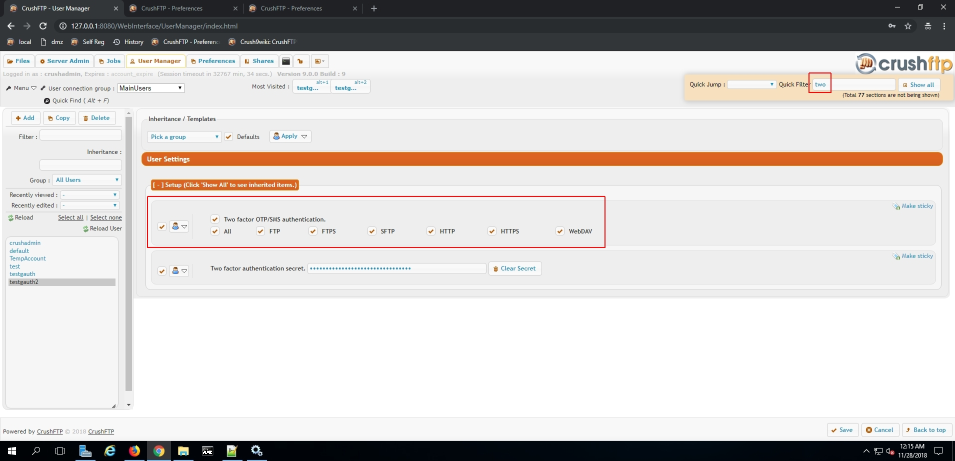Open Windows search from the taskbar
955x461 pixels.
tap(36, 451)
